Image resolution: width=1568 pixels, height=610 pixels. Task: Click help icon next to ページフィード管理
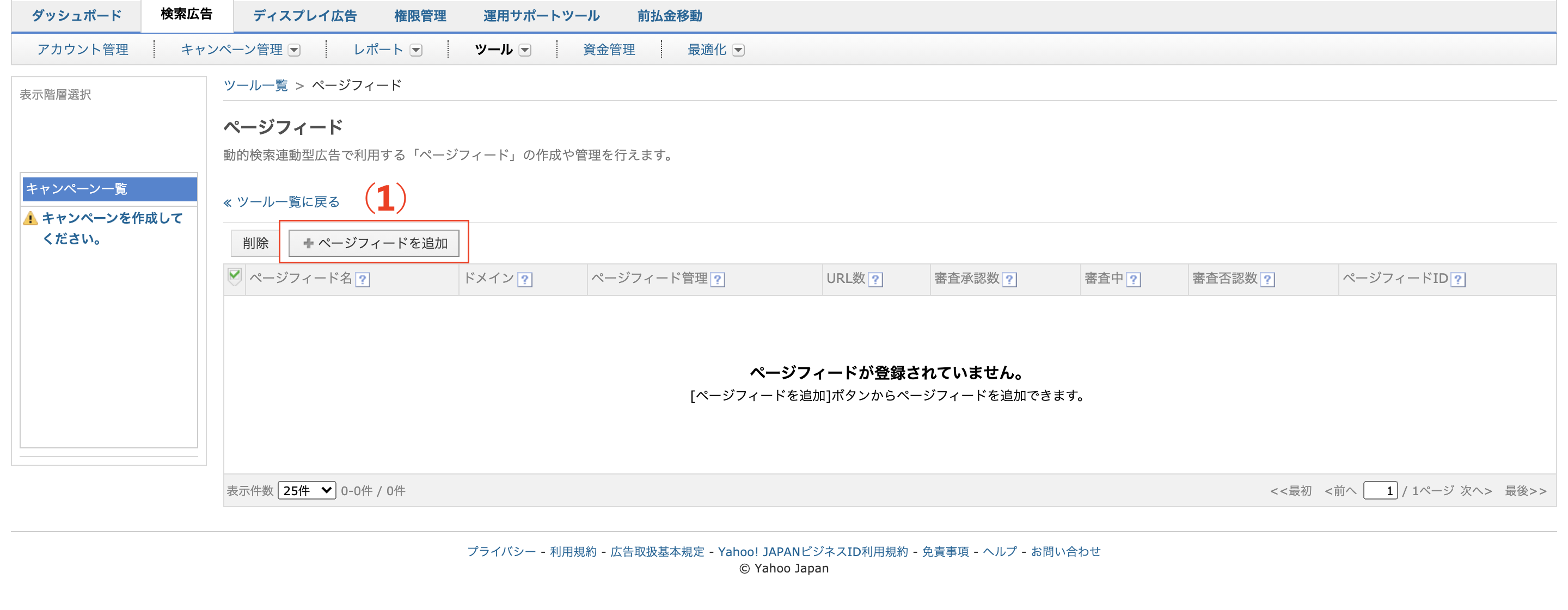(x=718, y=279)
